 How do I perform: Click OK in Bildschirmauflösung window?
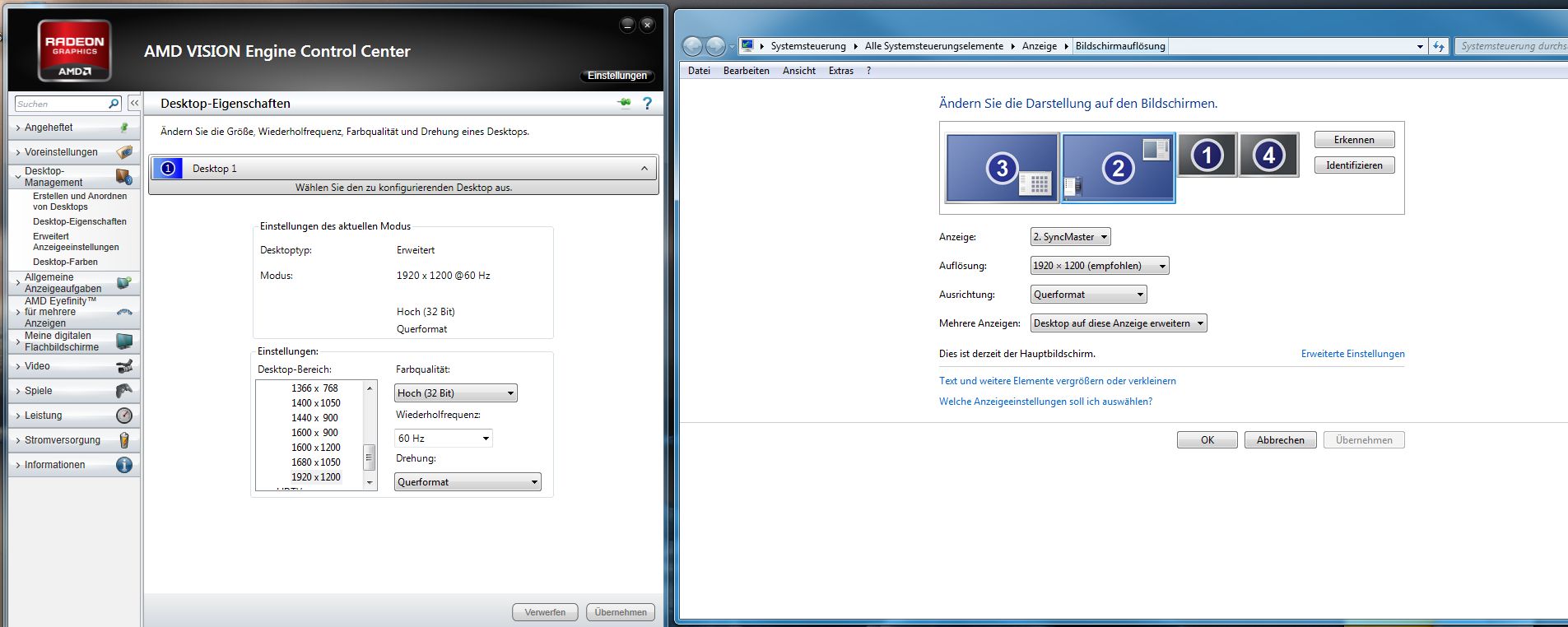pyautogui.click(x=1207, y=440)
